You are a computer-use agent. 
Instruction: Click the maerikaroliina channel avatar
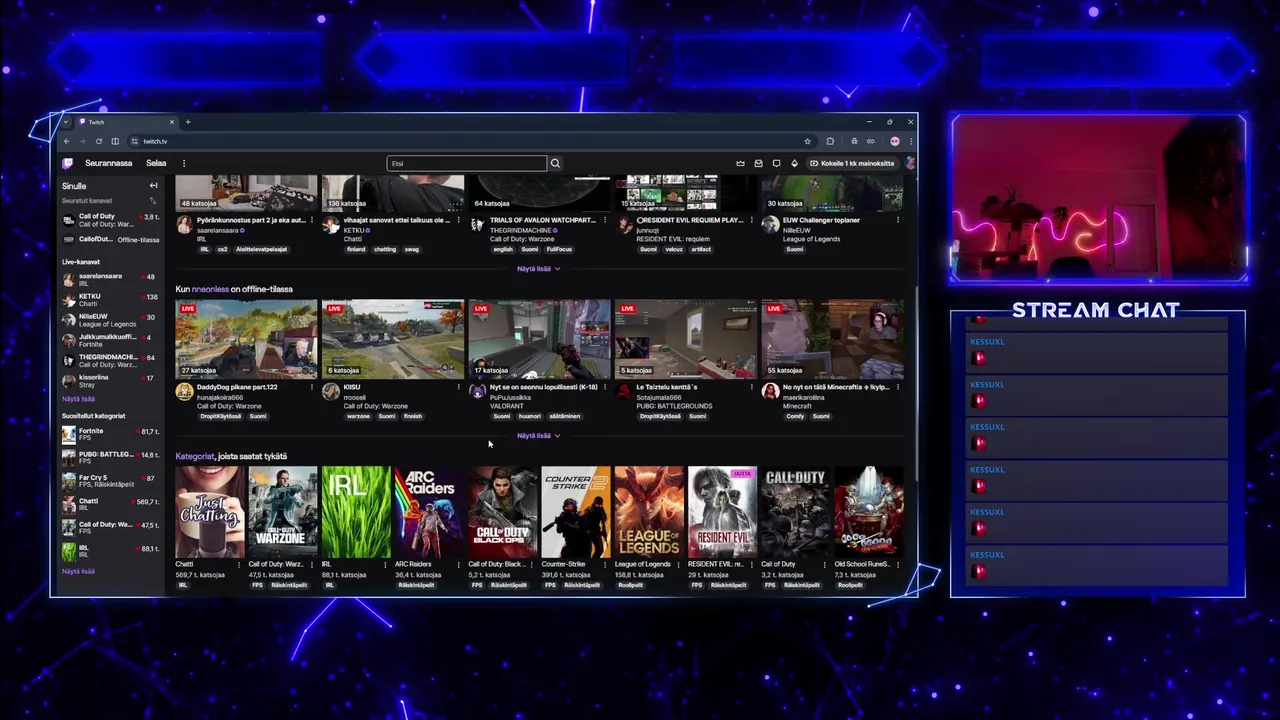click(x=770, y=392)
